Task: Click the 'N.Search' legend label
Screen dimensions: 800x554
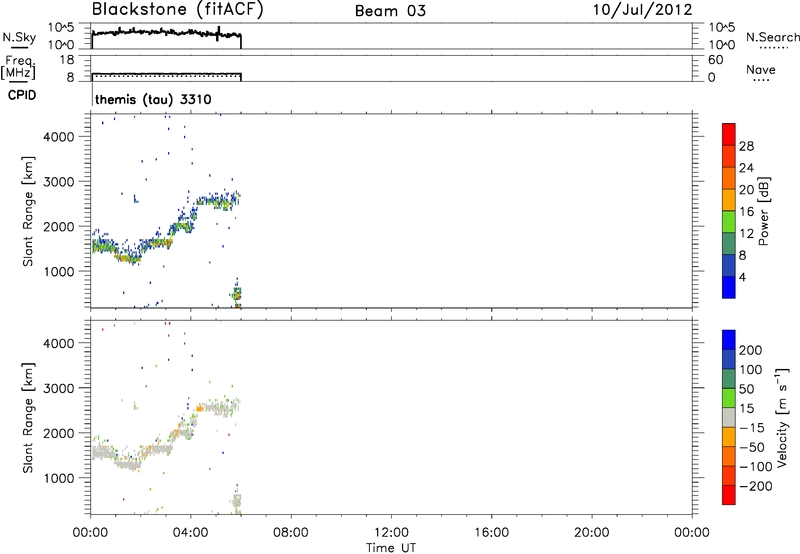Action: click(x=772, y=37)
